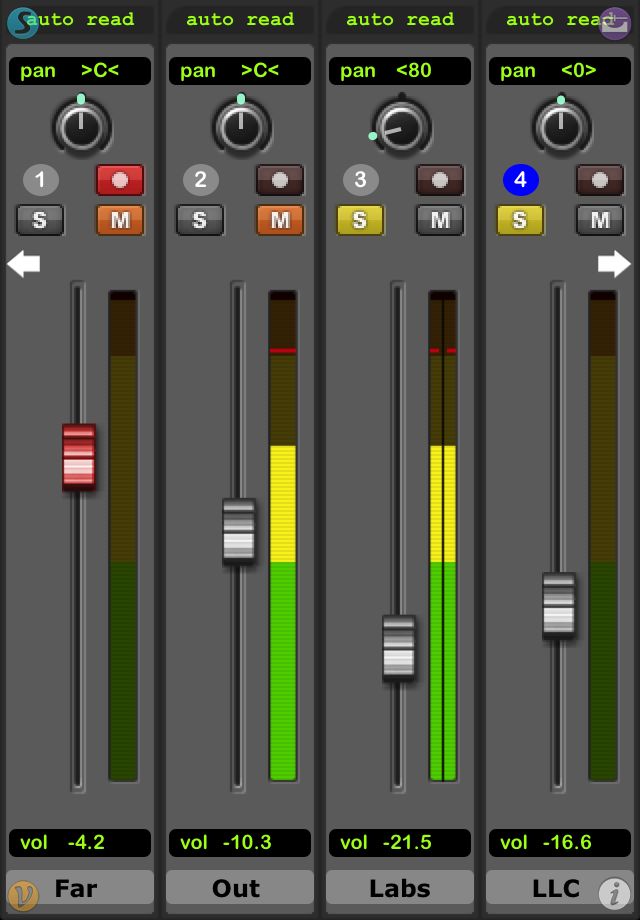Viewport: 640px width, 920px height.
Task: Click the vol -4.2 display
Action: pos(80,843)
